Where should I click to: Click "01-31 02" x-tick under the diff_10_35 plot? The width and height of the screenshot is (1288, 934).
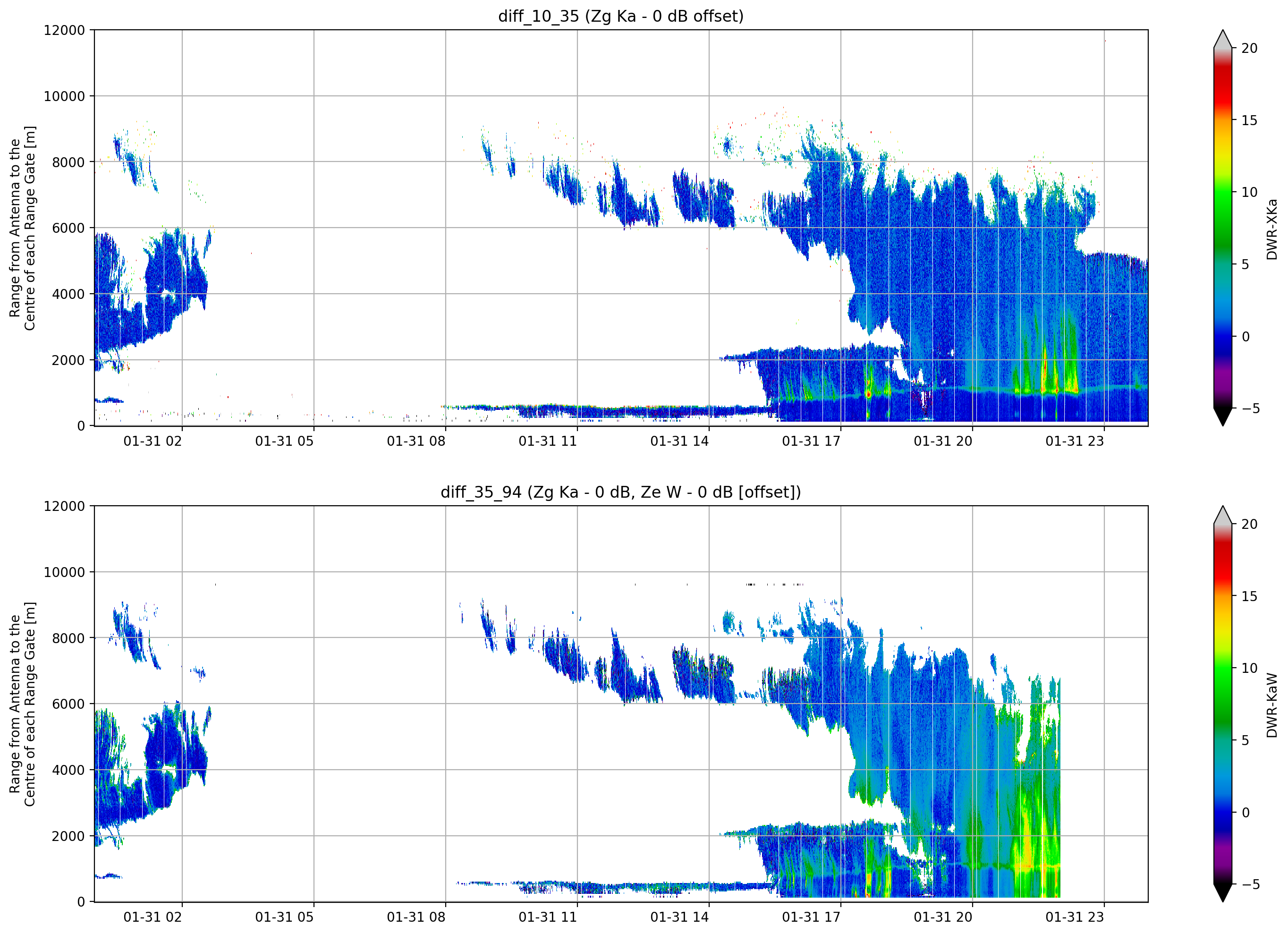pyautogui.click(x=153, y=441)
